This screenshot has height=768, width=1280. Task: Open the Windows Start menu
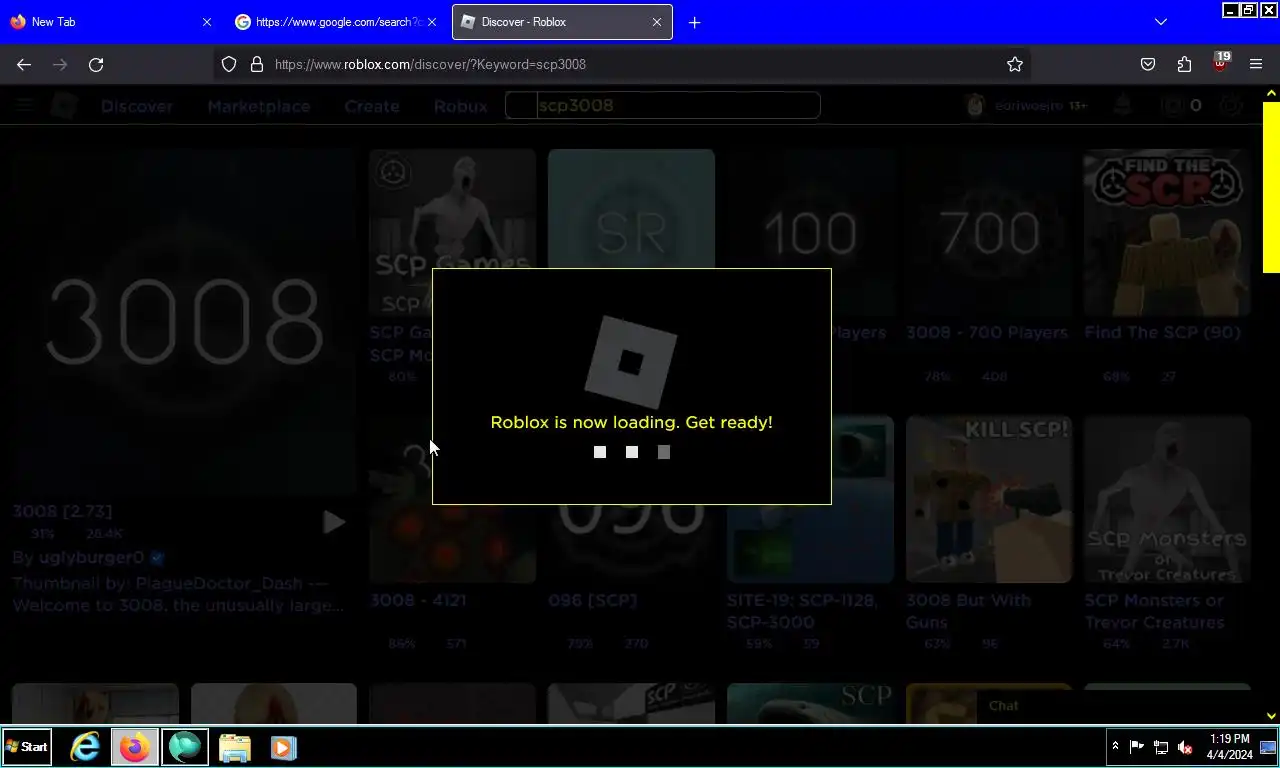coord(27,747)
